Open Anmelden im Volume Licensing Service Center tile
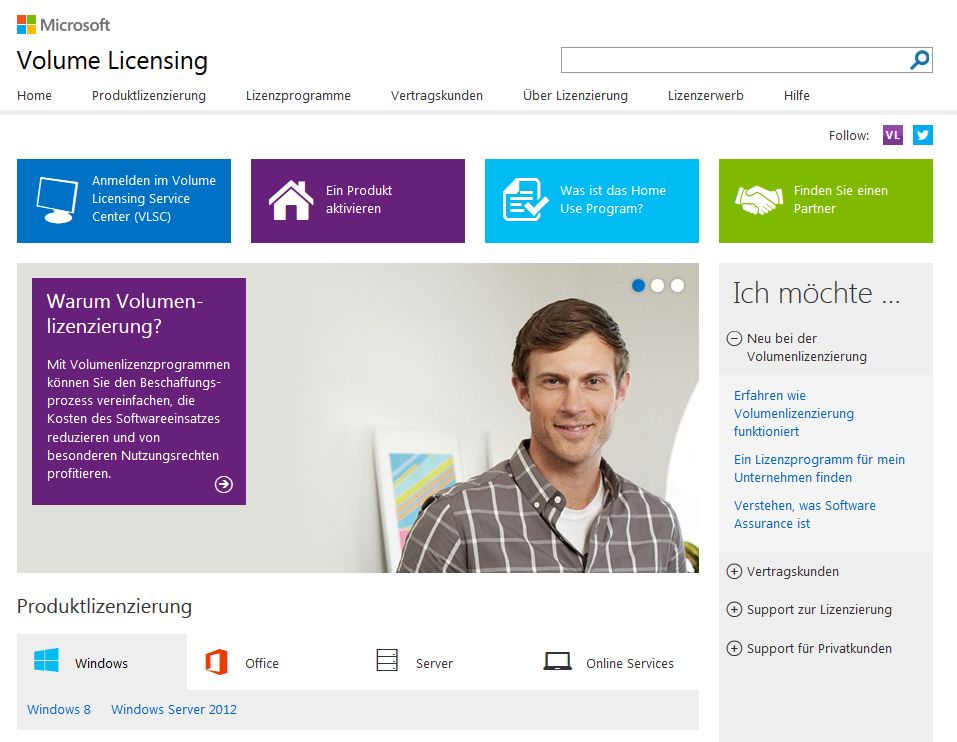The image size is (957, 742). (124, 201)
